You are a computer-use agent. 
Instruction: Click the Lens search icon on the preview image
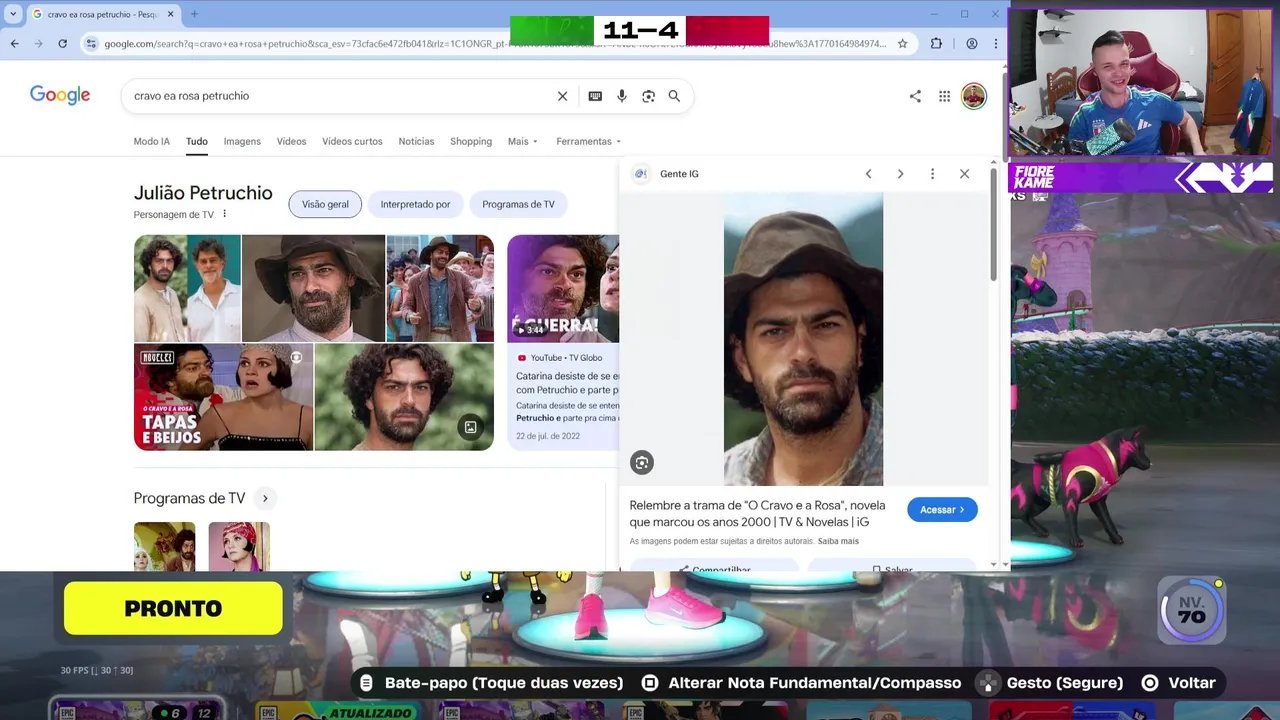[x=642, y=462]
